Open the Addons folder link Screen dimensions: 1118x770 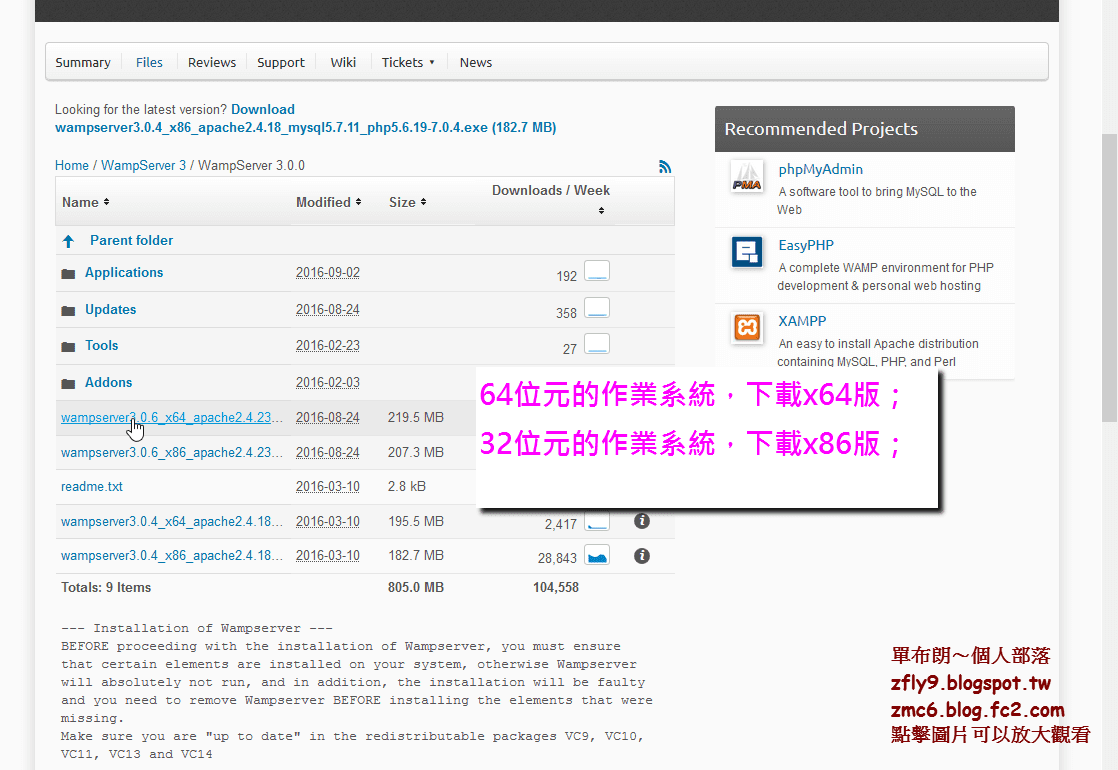pyautogui.click(x=108, y=383)
